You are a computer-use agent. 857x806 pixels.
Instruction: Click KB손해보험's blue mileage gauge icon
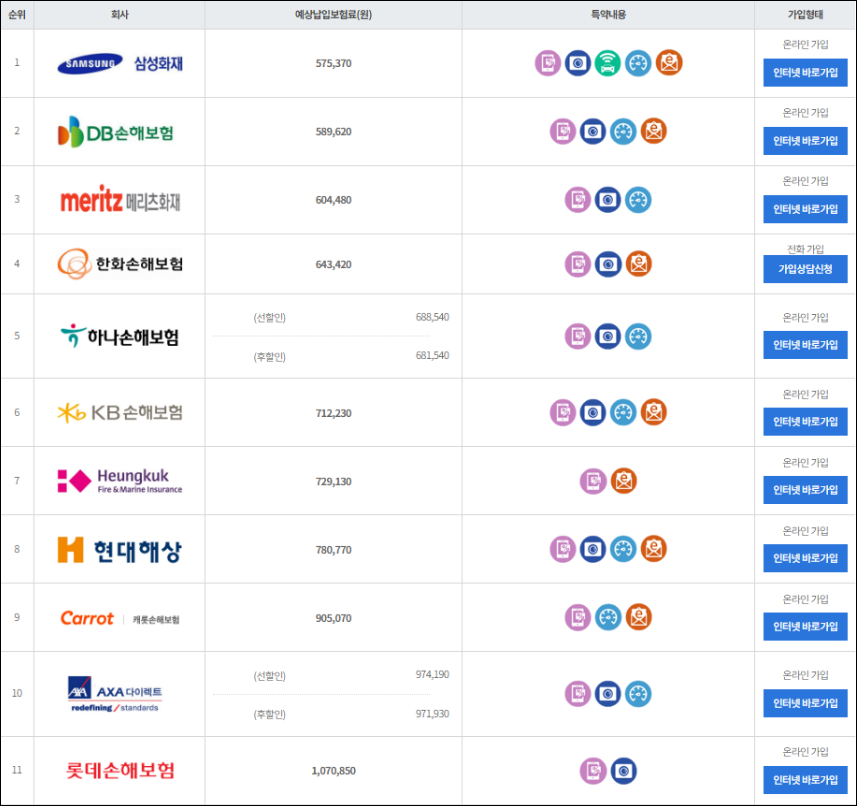(x=623, y=413)
